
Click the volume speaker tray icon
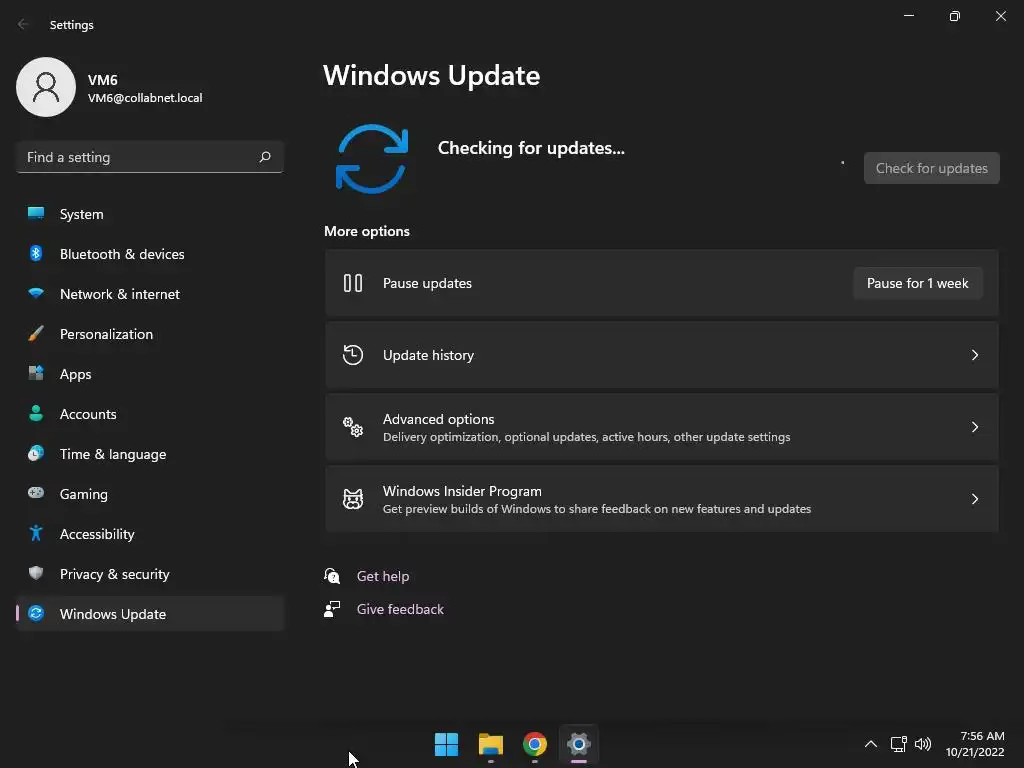pos(923,744)
